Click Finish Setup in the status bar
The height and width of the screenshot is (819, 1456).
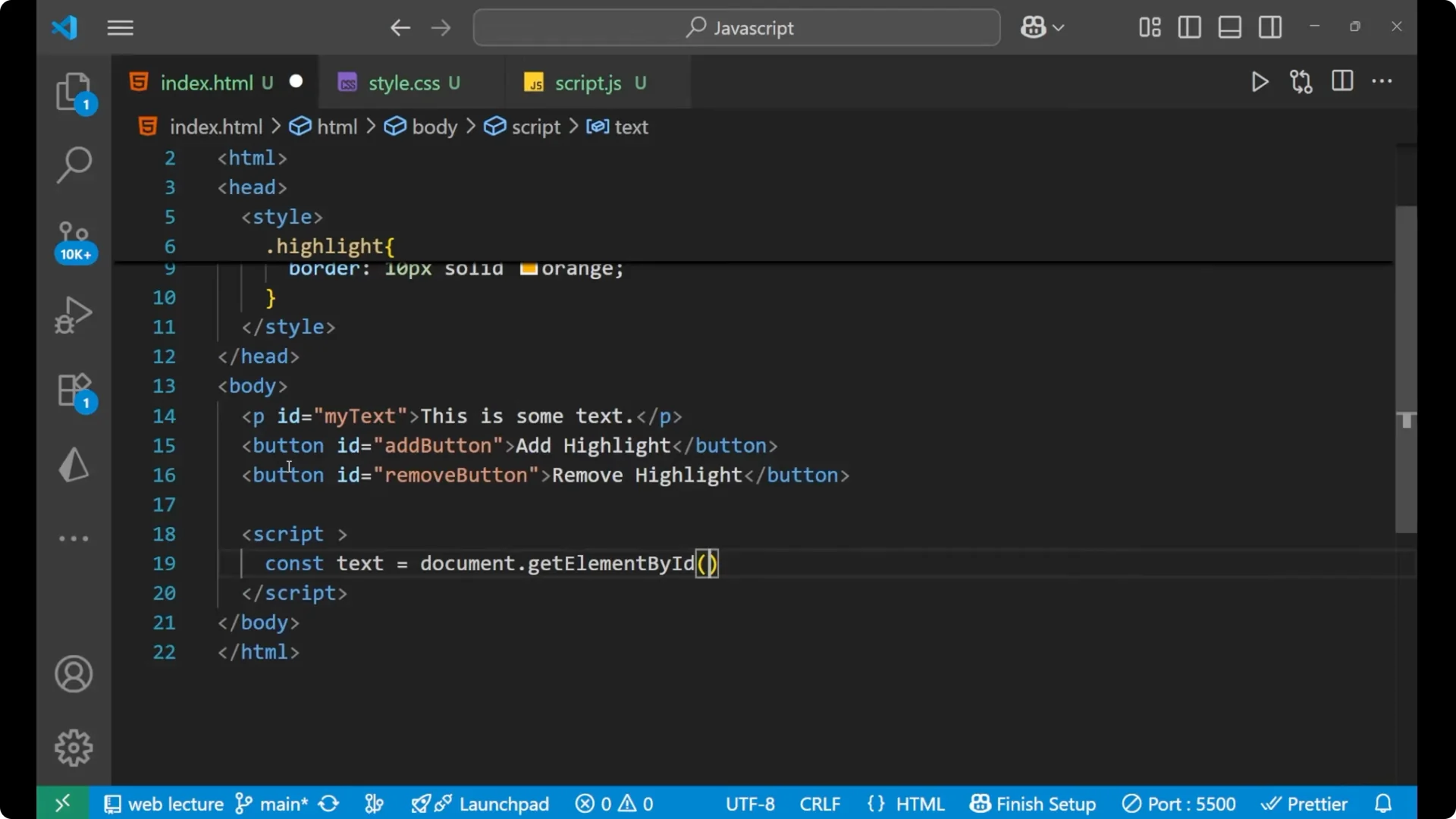click(1033, 804)
